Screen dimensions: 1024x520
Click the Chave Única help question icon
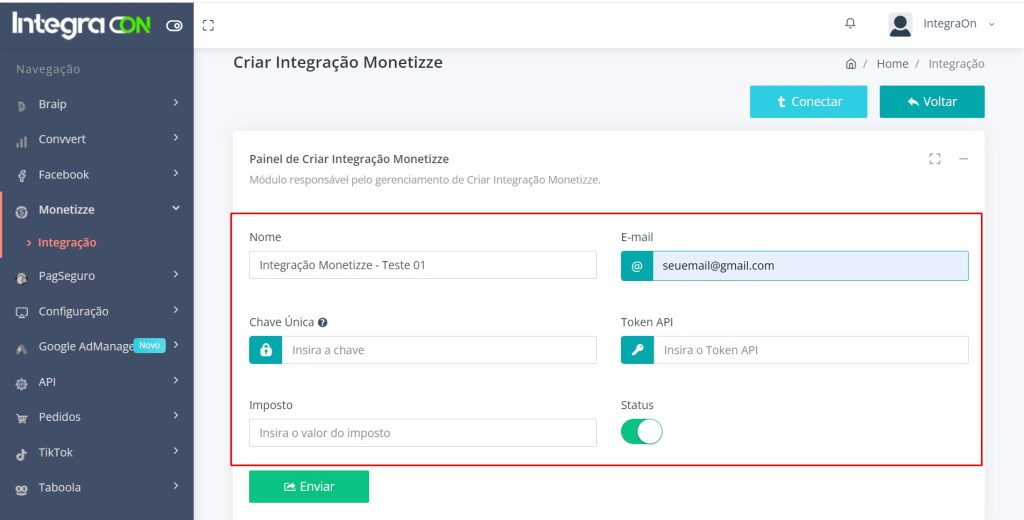point(323,323)
